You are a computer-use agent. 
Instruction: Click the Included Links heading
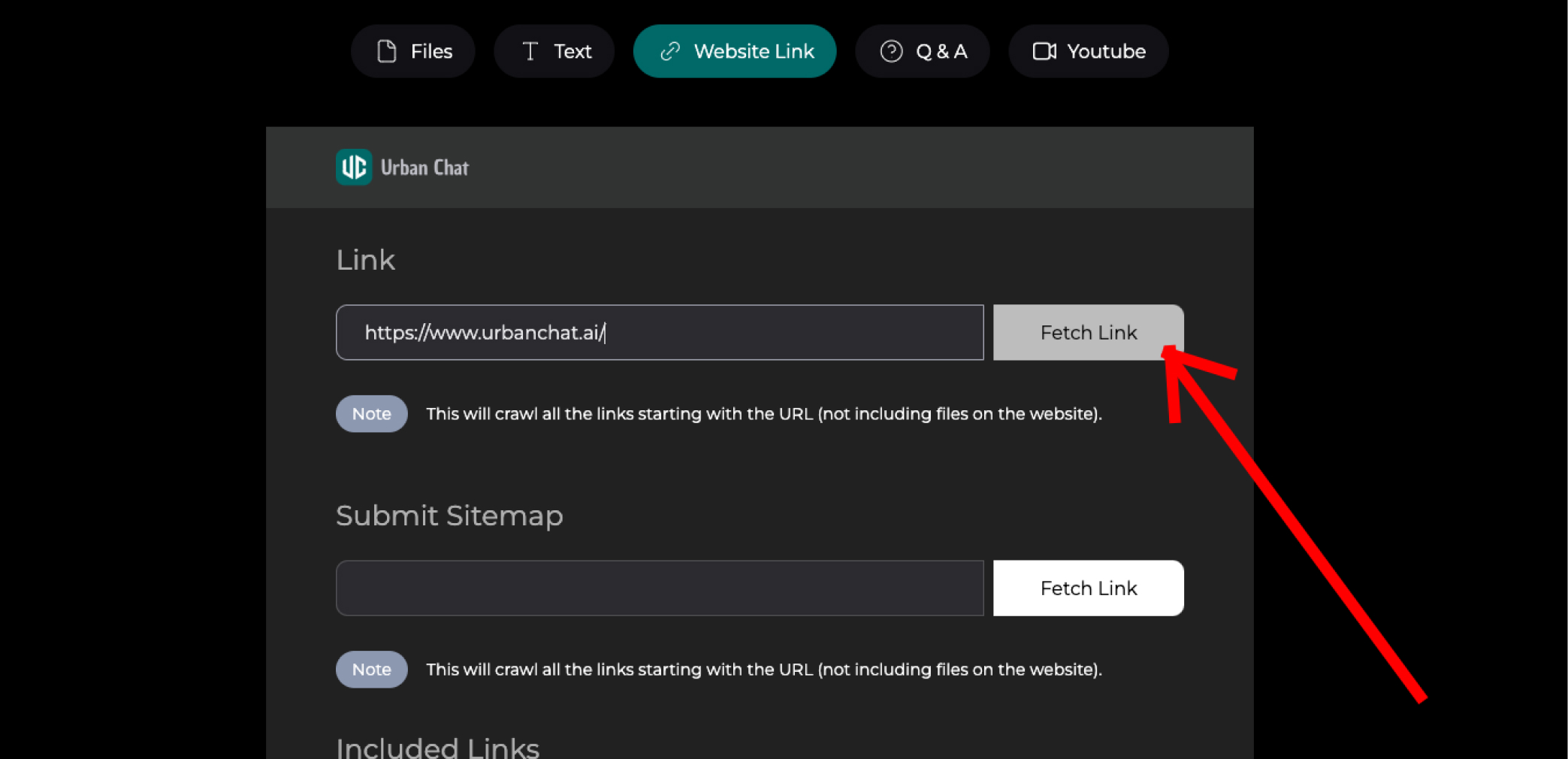[437, 747]
